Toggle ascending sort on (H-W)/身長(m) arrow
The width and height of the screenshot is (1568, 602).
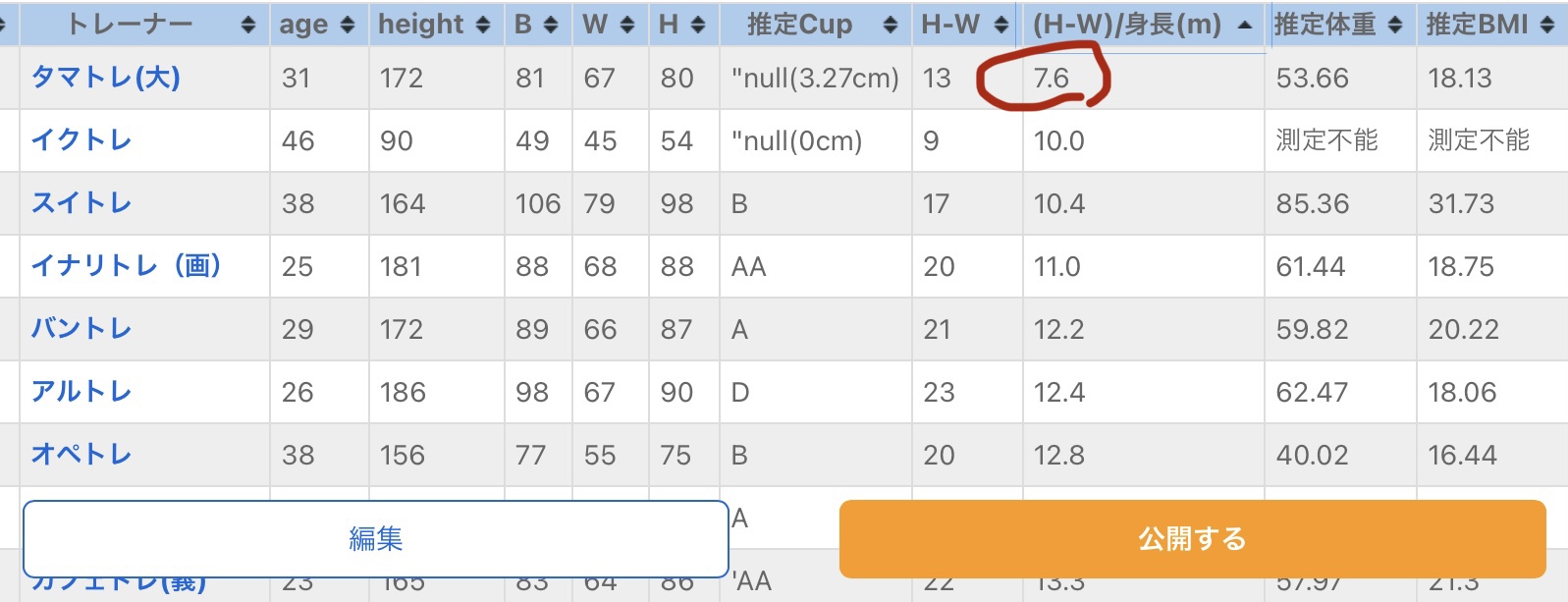coord(1245,25)
